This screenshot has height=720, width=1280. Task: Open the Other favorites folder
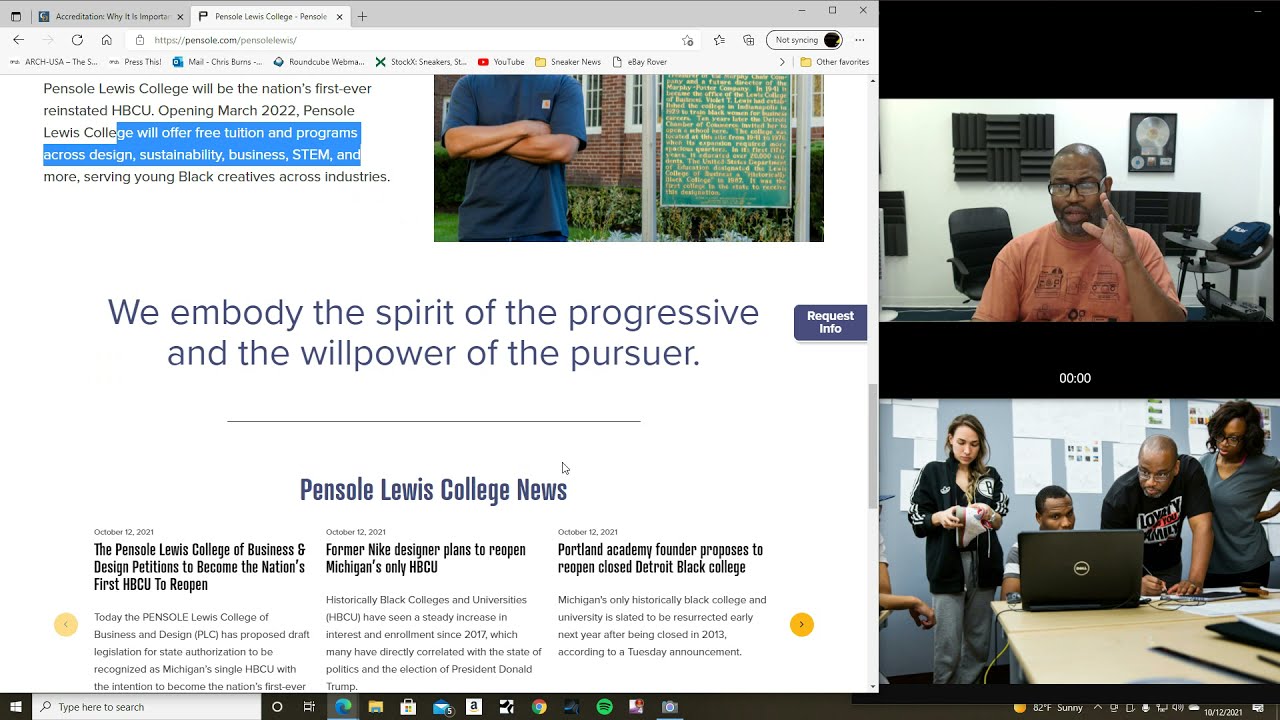click(x=835, y=62)
